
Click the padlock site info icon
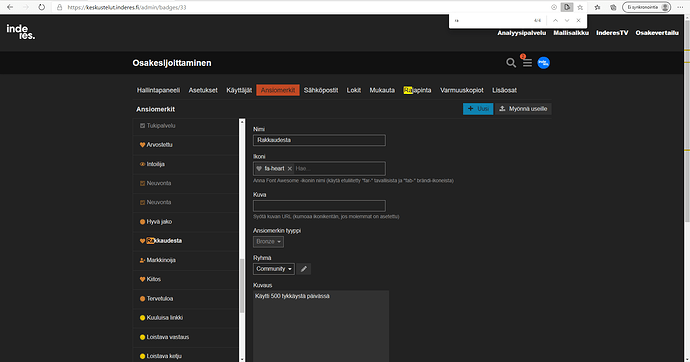[x=60, y=7]
